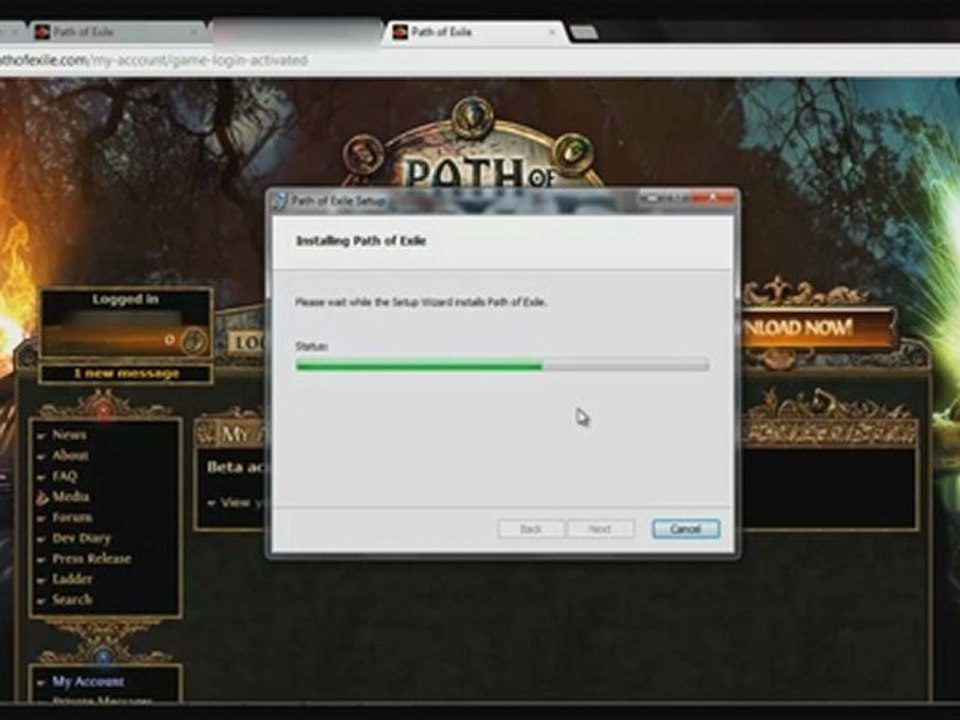
Task: Open the Dev Diary link
Action: point(81,538)
